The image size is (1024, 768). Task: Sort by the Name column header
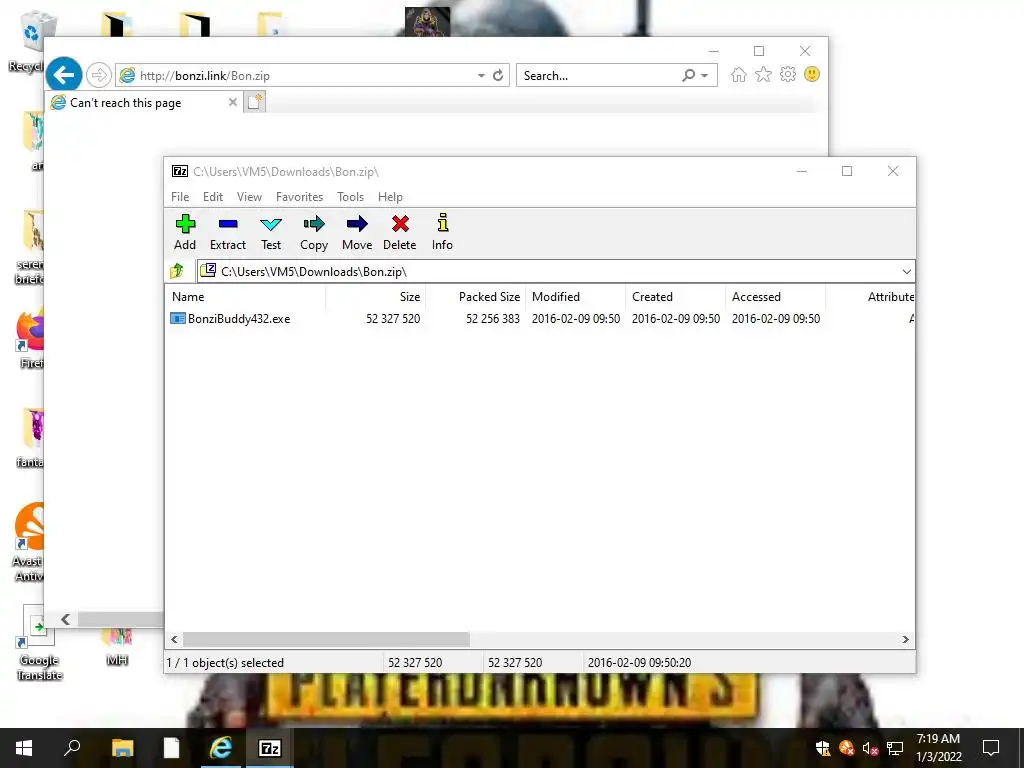(246, 296)
